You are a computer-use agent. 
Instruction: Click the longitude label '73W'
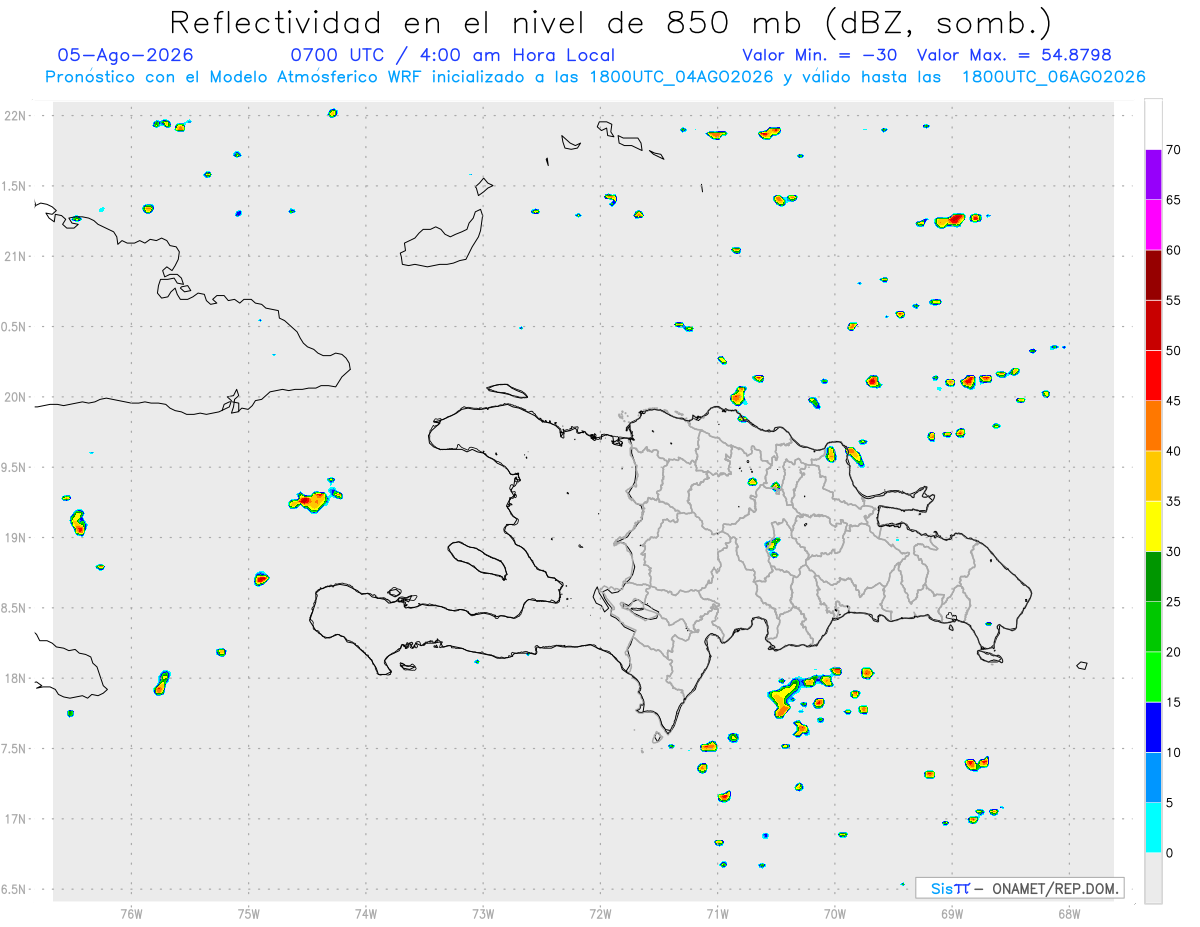(x=483, y=912)
